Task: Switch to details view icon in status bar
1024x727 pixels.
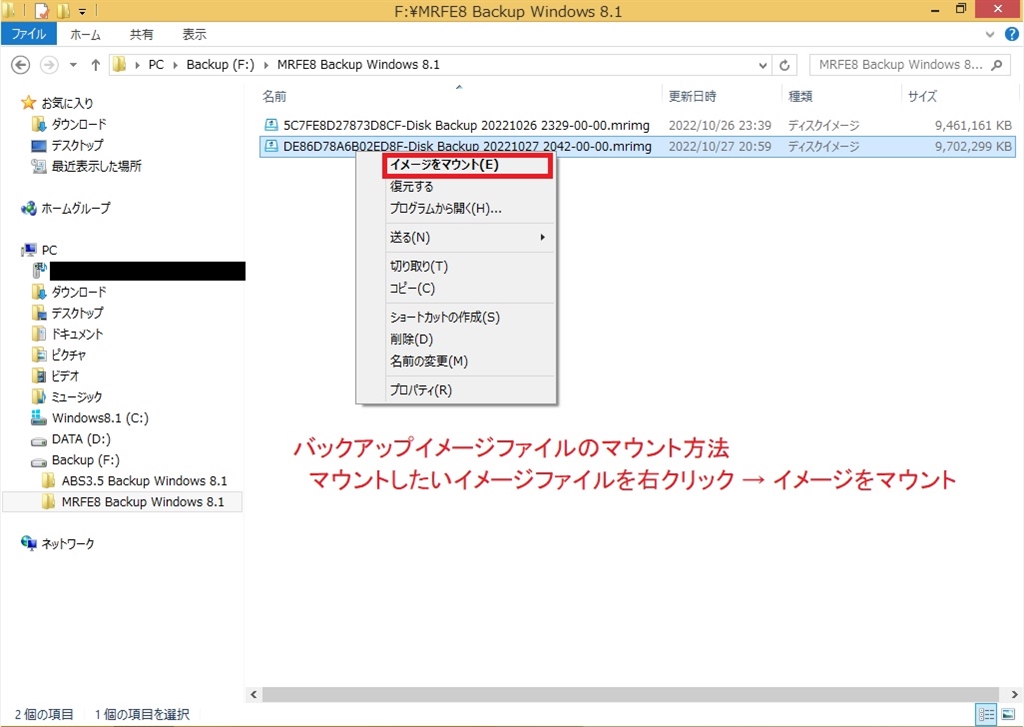Action: 985,715
